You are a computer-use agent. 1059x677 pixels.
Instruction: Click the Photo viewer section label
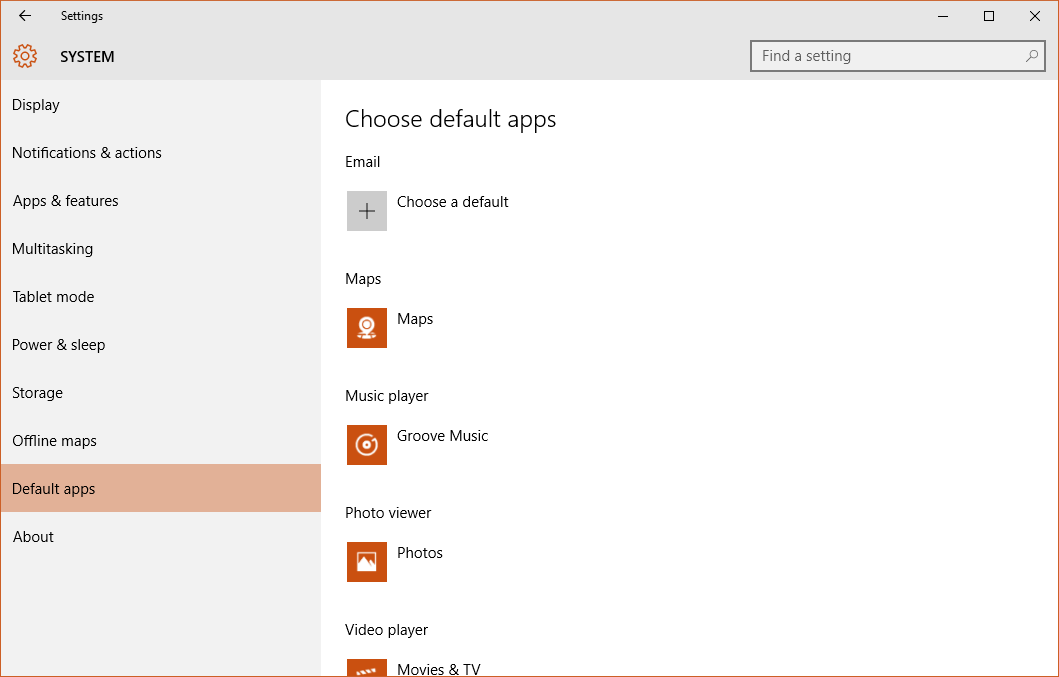pos(388,513)
